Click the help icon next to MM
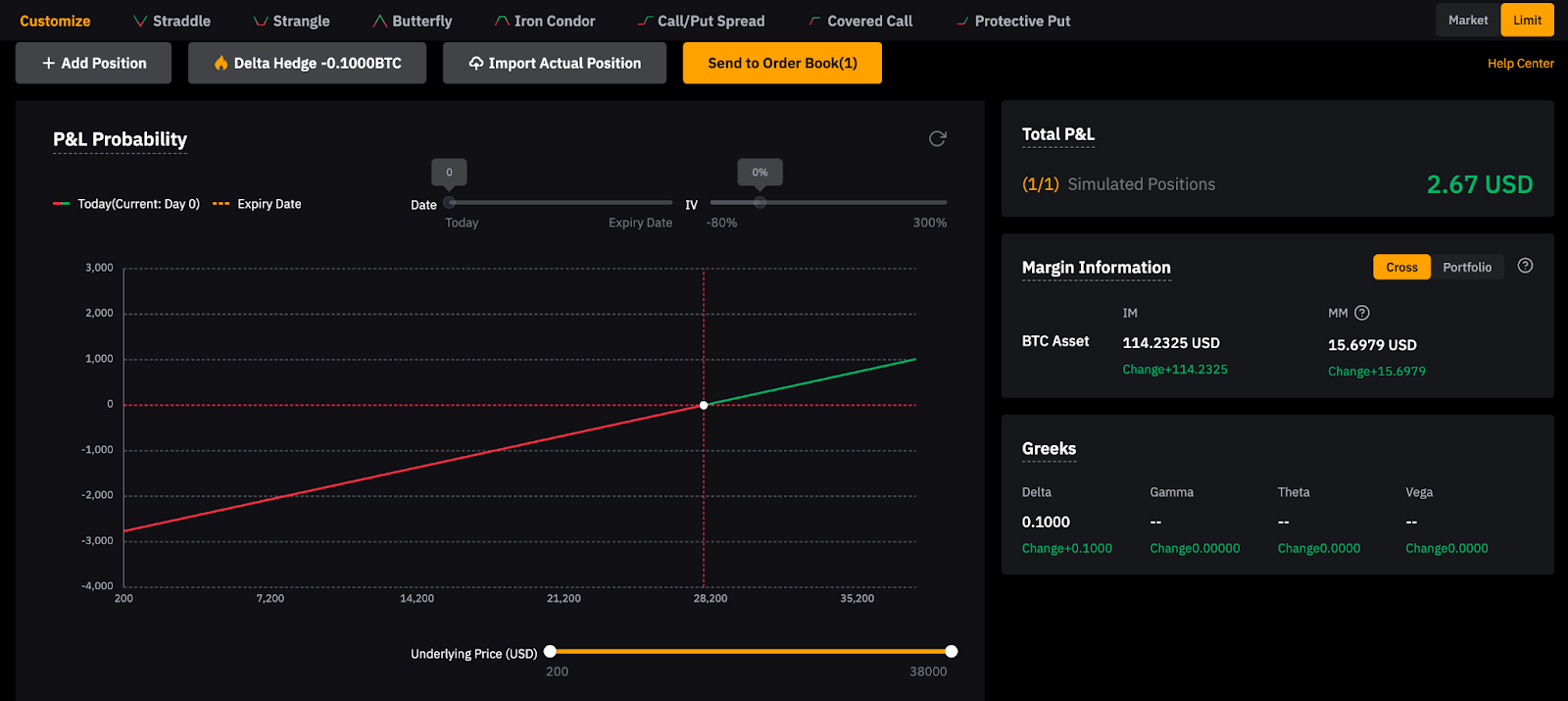Screen dimensions: 1568x701 click(x=1361, y=313)
